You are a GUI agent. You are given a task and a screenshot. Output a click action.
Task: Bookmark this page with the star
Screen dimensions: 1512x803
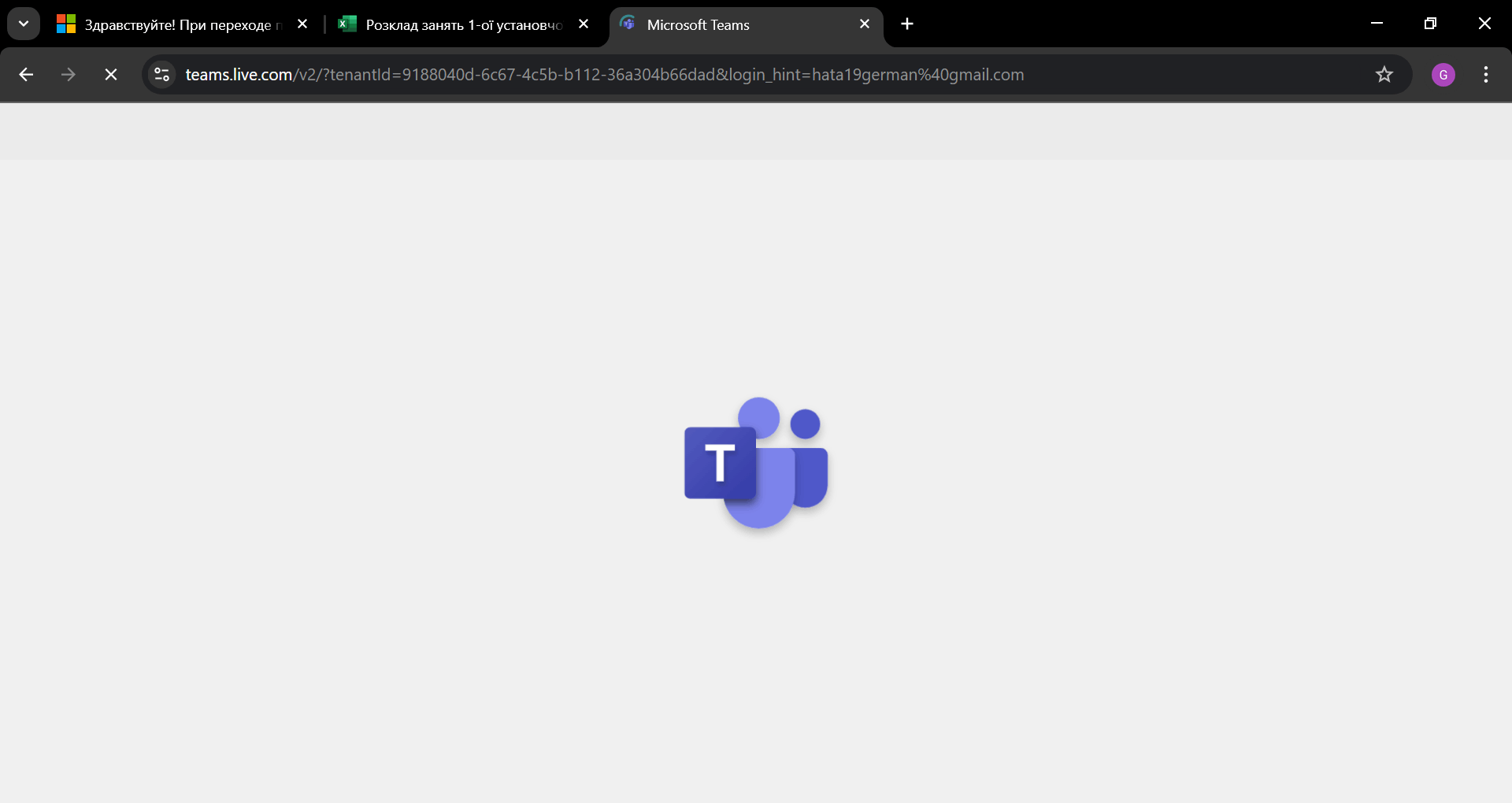[x=1384, y=75]
